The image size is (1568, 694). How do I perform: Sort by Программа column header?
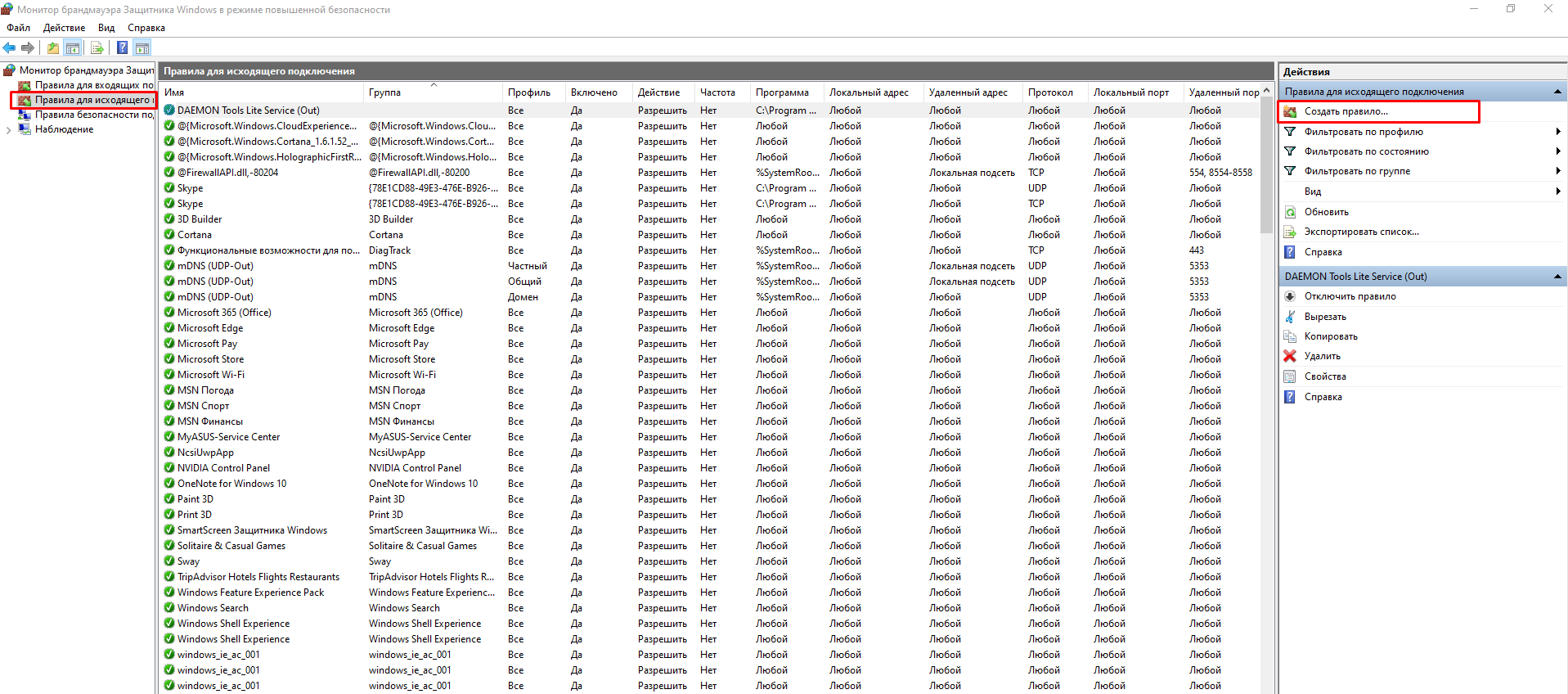click(x=788, y=92)
